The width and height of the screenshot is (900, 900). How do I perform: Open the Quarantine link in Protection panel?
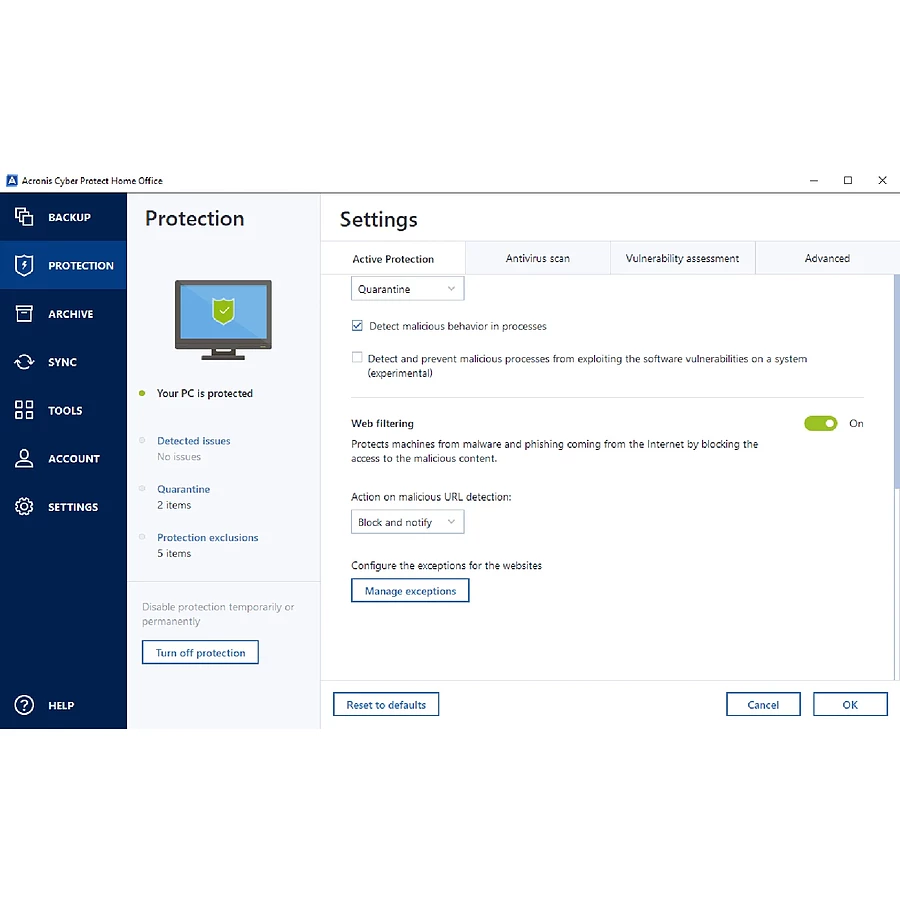click(184, 489)
